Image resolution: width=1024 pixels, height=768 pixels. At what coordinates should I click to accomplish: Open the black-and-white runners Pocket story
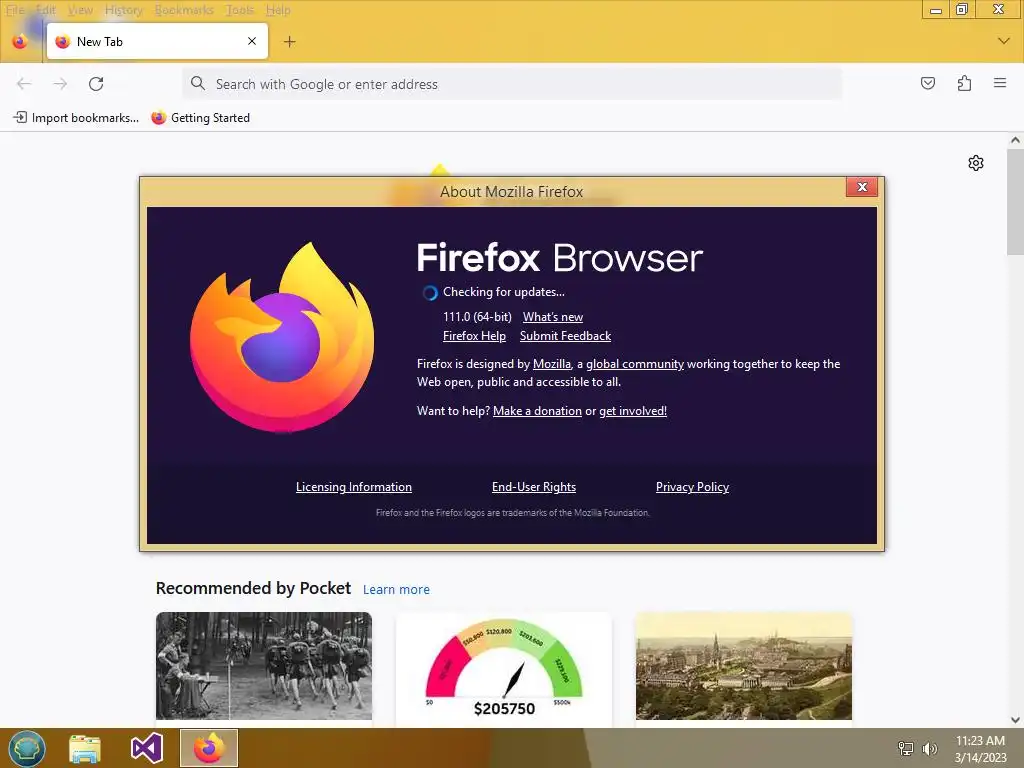264,665
